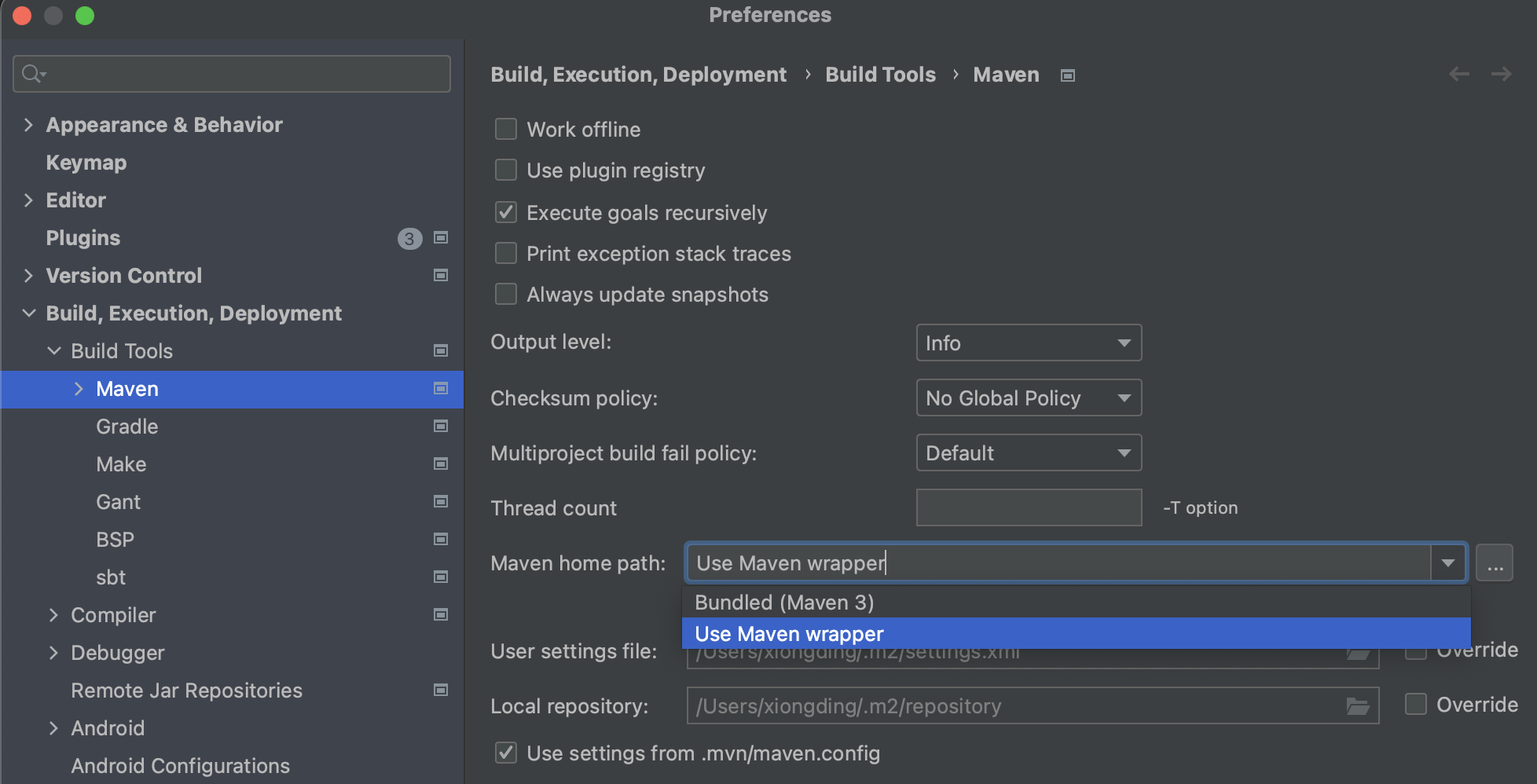Click Build, Execution, Deployment breadcrumb
Screen dimensions: 1537x784
639,75
